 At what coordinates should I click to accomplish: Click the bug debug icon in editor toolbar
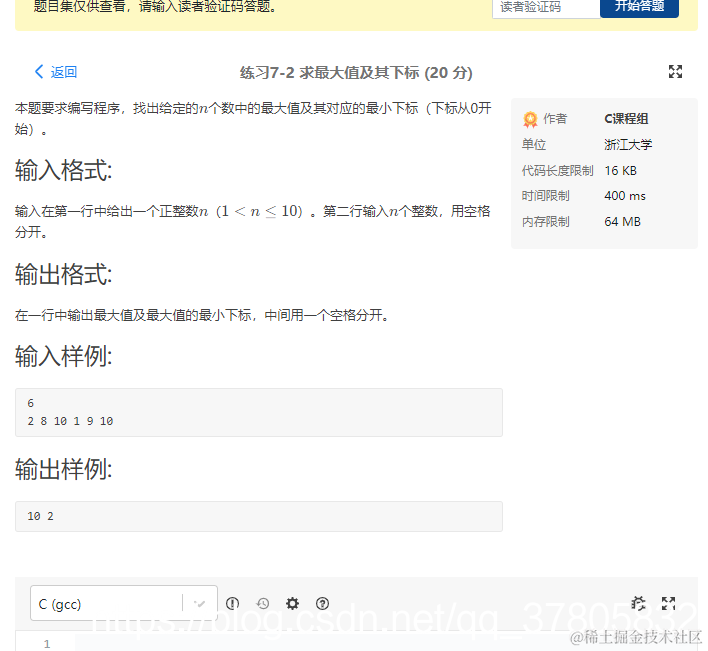(x=638, y=603)
